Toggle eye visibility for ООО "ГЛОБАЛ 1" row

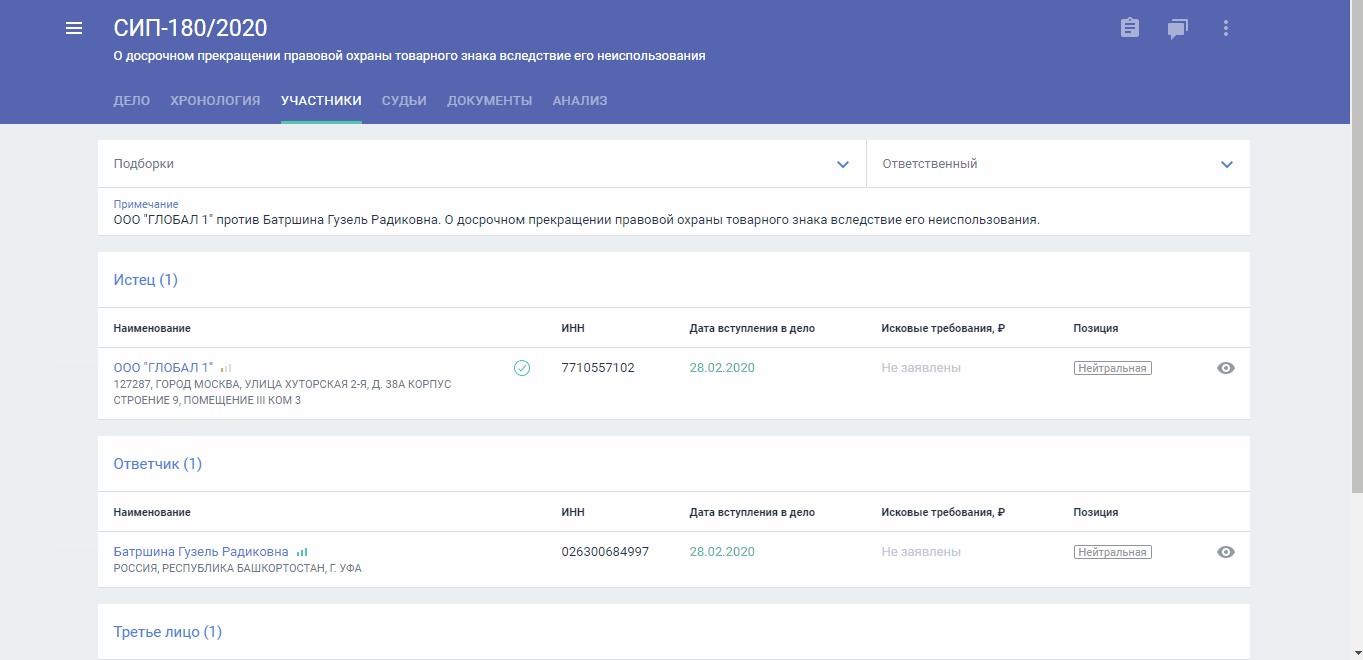1226,368
